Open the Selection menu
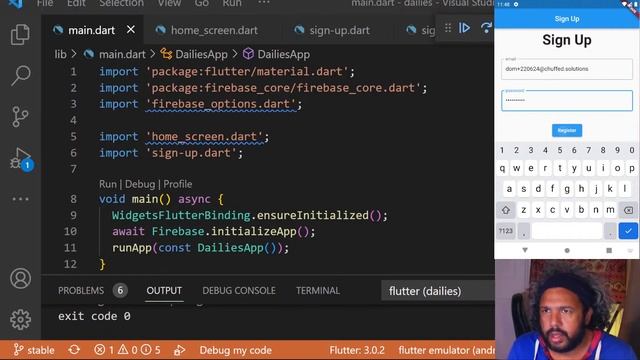The height and width of the screenshot is (360, 640). 122,3
